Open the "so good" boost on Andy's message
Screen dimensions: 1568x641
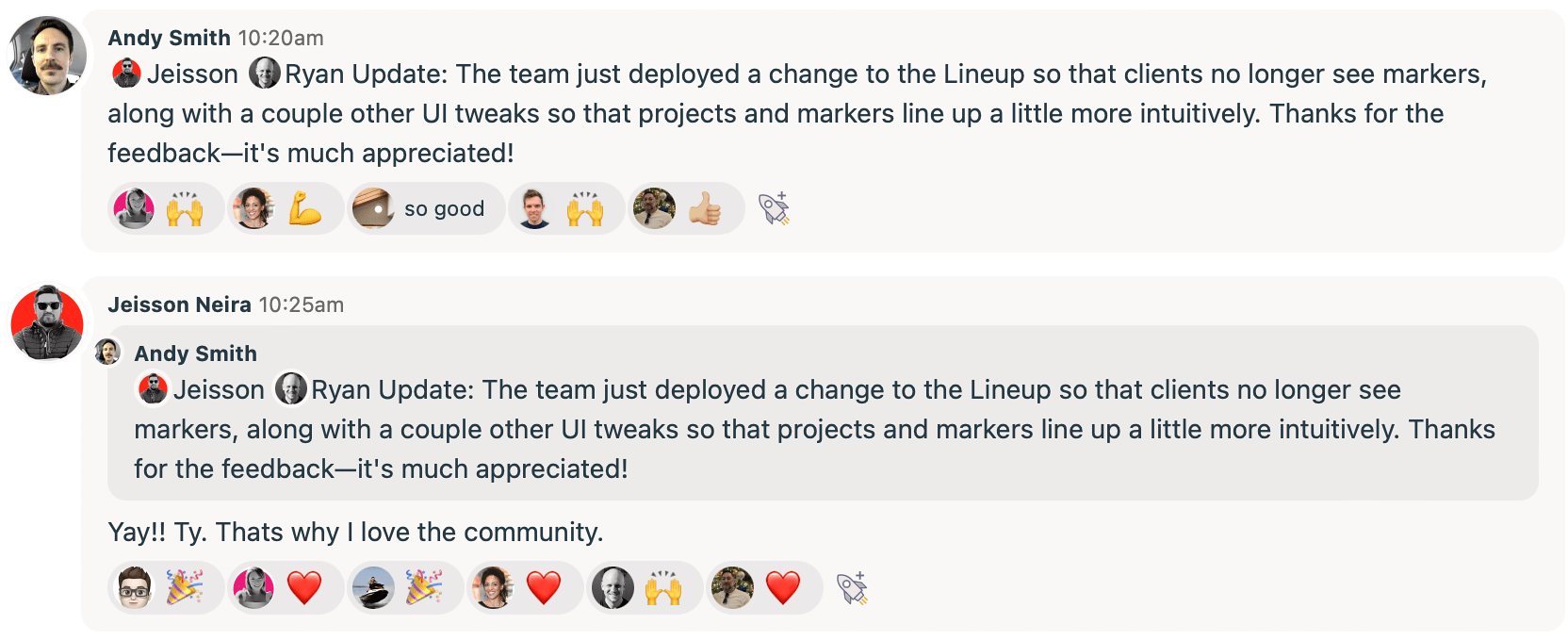pyautogui.click(x=426, y=208)
